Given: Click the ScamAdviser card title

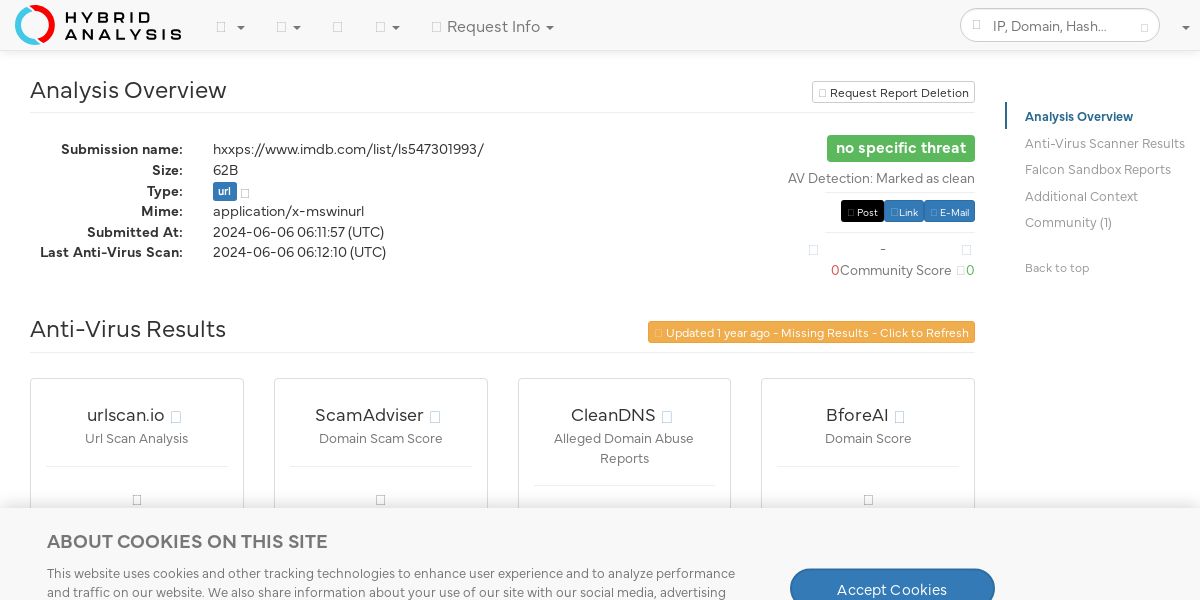Looking at the screenshot, I should pos(369,415).
